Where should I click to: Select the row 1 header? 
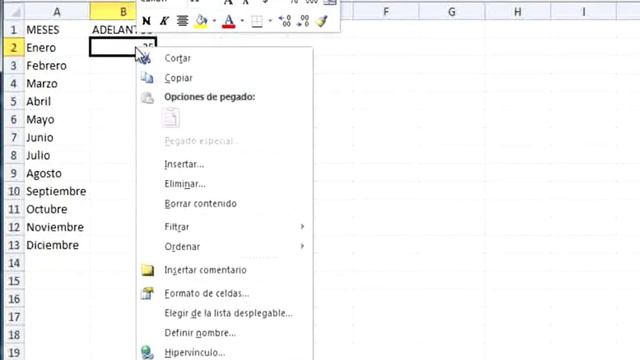point(14,30)
